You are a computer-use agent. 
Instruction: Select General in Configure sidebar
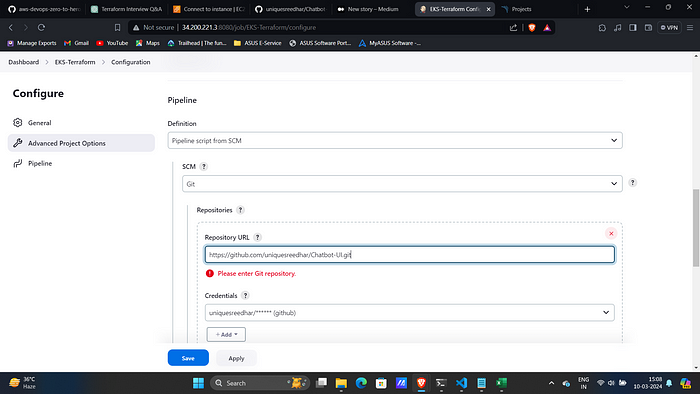click(81, 123)
